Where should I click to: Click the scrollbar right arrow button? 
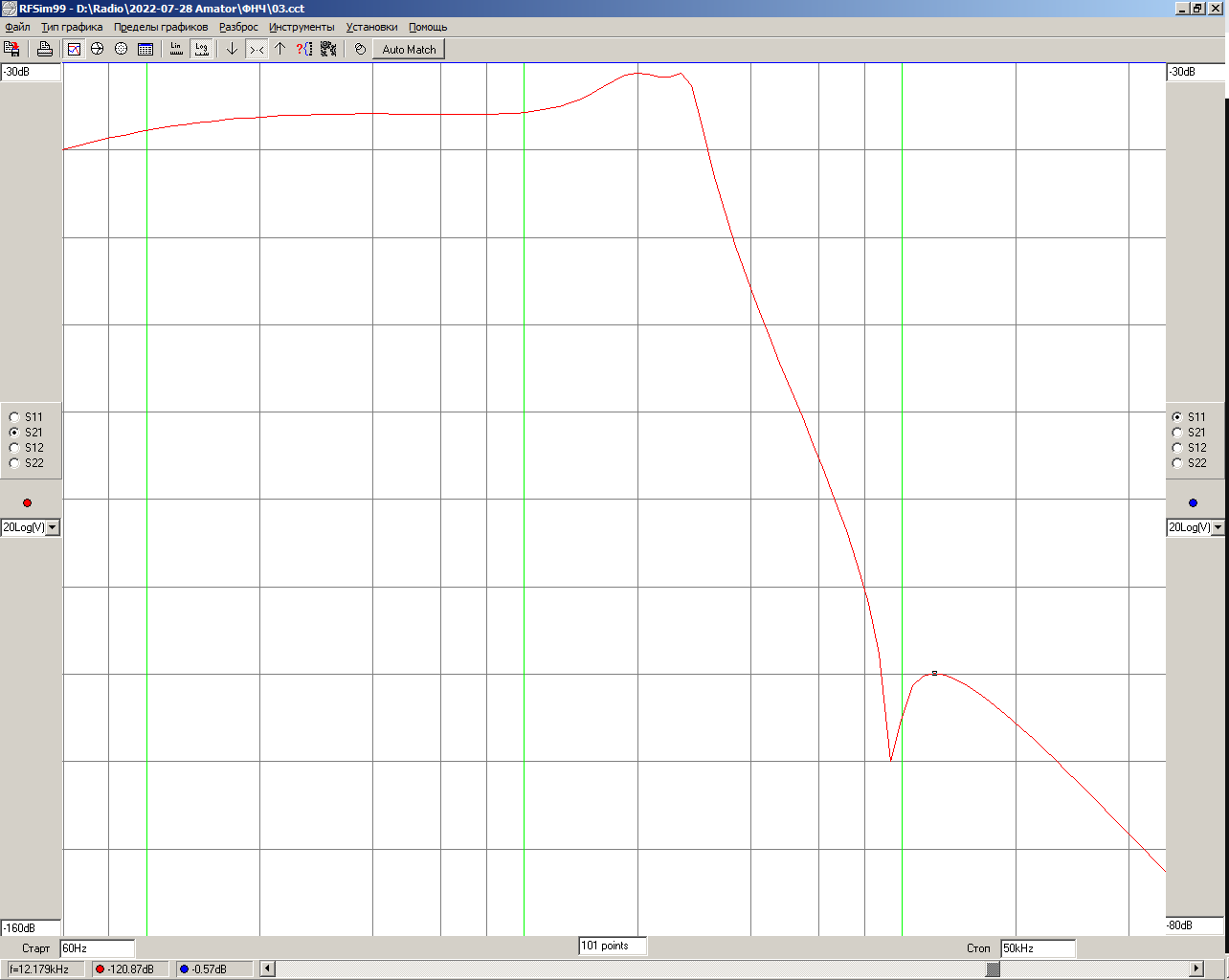point(1195,969)
